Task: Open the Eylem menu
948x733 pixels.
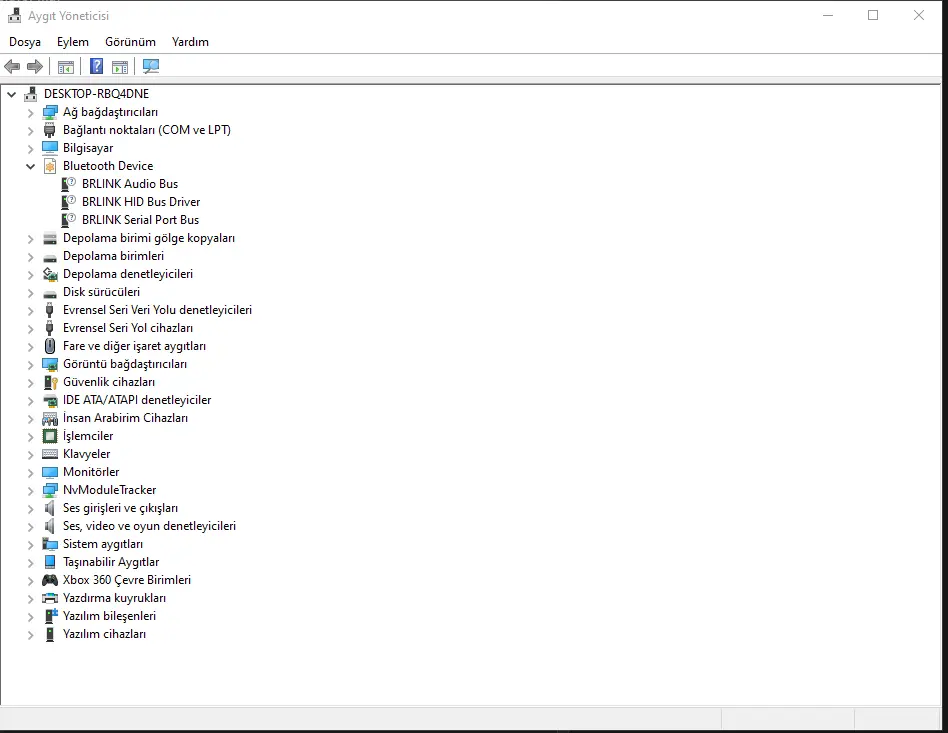Action: point(73,42)
